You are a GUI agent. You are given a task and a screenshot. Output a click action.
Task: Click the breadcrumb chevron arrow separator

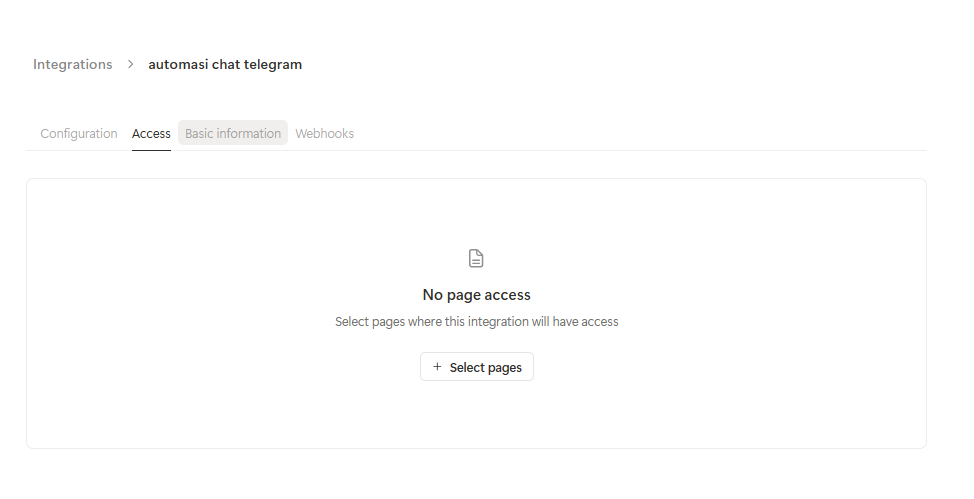click(x=130, y=65)
